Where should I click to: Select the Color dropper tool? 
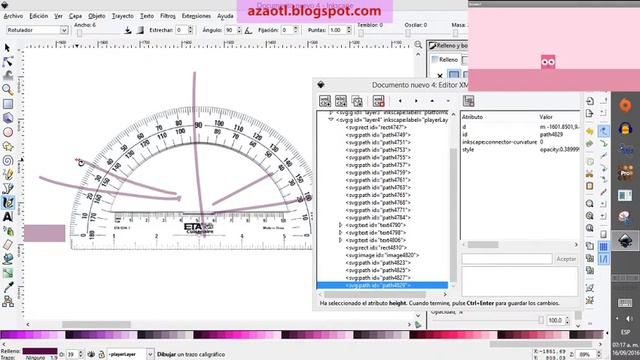pyautogui.click(x=7, y=287)
